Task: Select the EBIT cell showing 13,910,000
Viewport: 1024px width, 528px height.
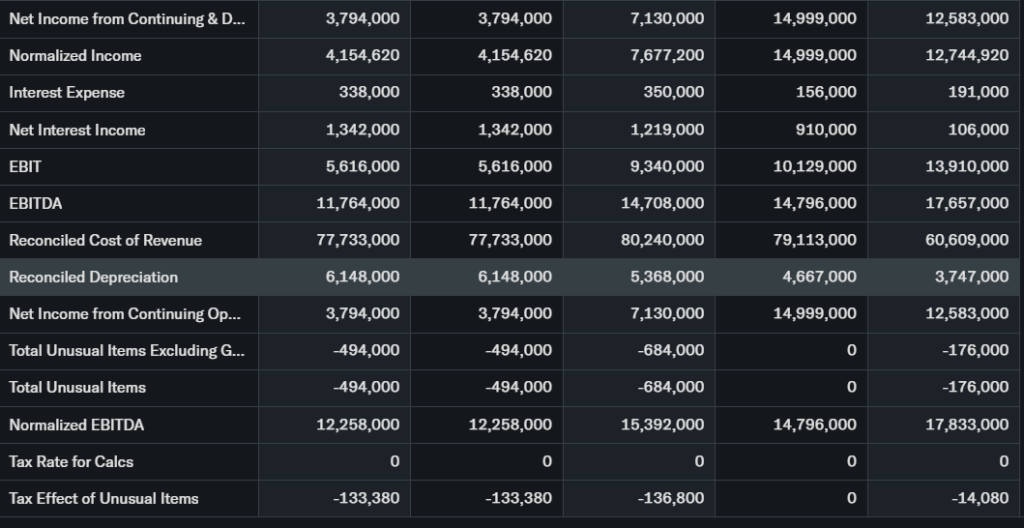Action: tap(967, 167)
